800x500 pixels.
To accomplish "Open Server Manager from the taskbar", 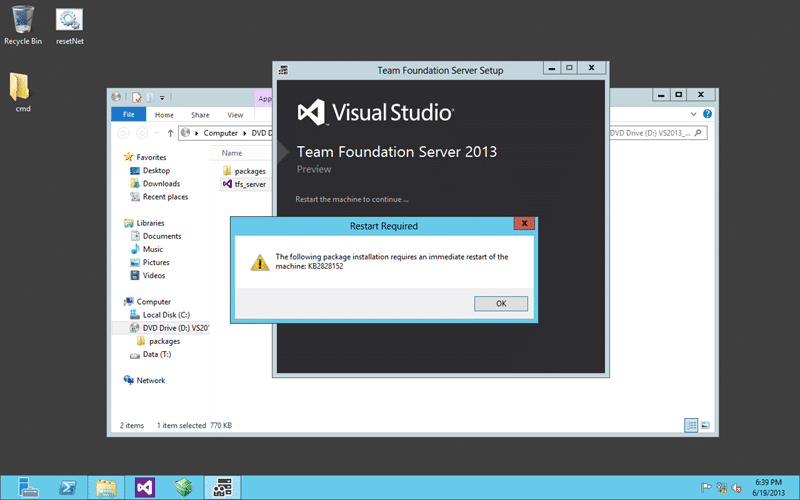I will pos(28,487).
